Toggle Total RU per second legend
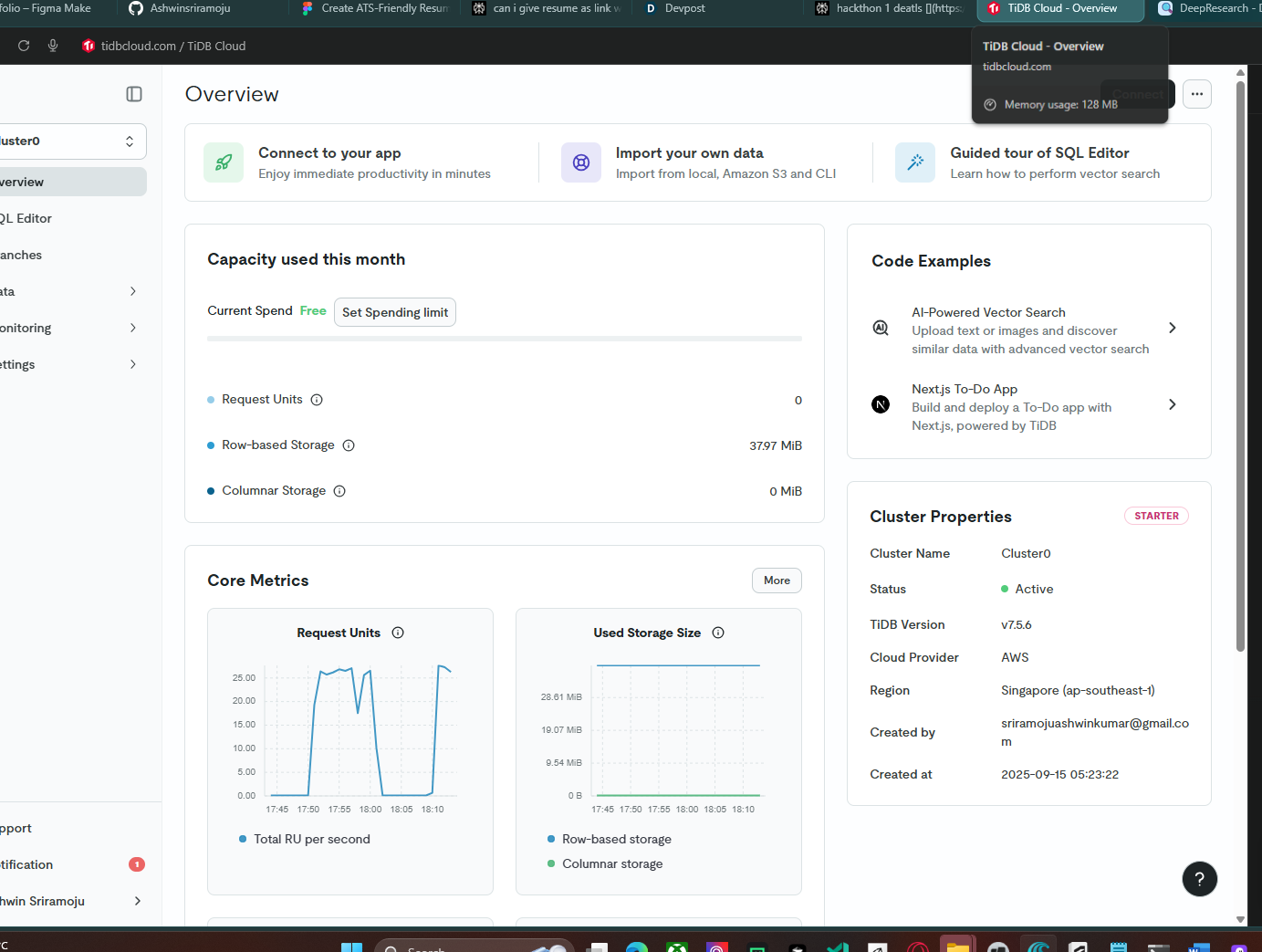 tap(305, 839)
